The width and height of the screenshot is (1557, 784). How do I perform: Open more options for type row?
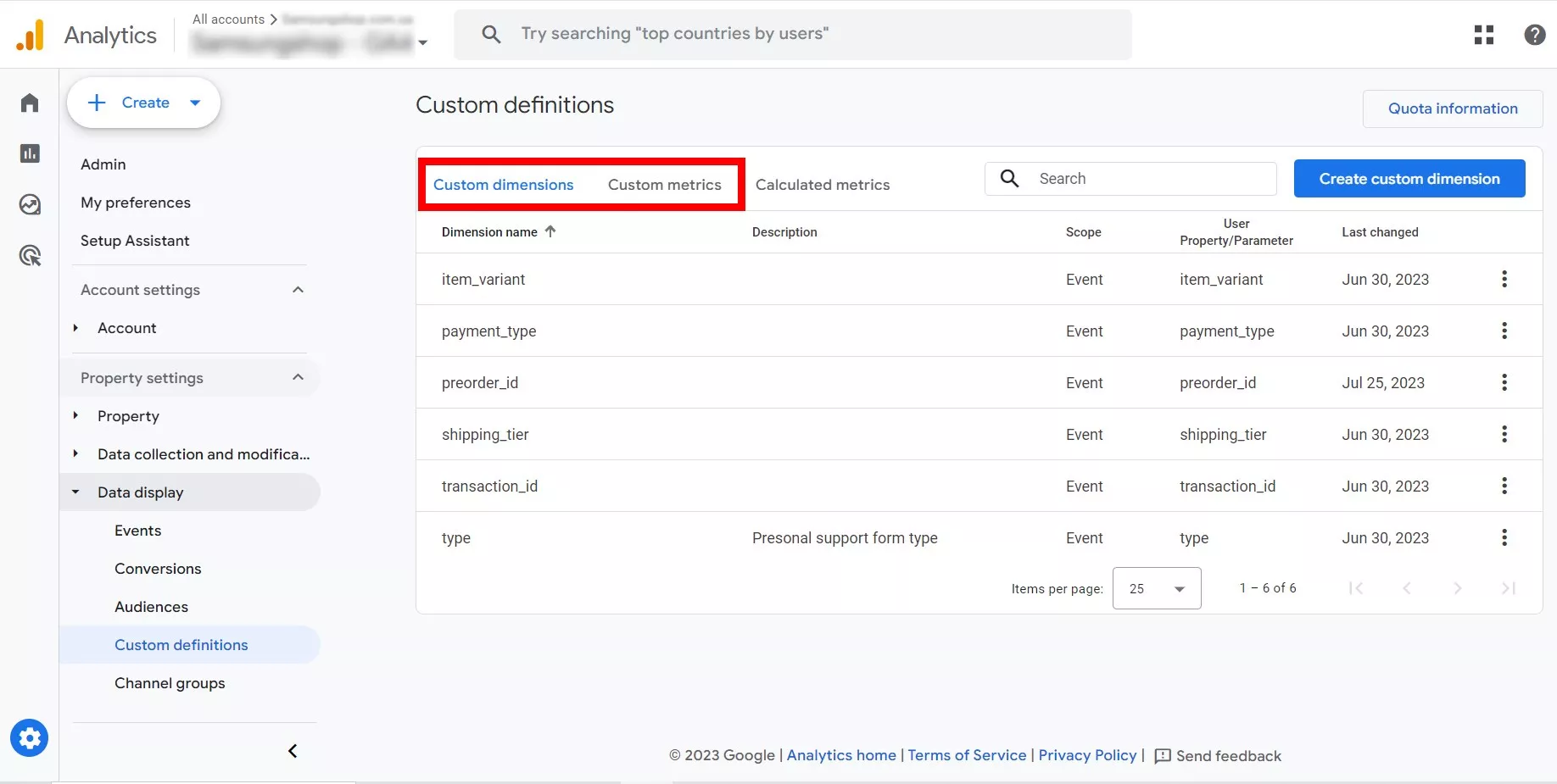[x=1504, y=537]
